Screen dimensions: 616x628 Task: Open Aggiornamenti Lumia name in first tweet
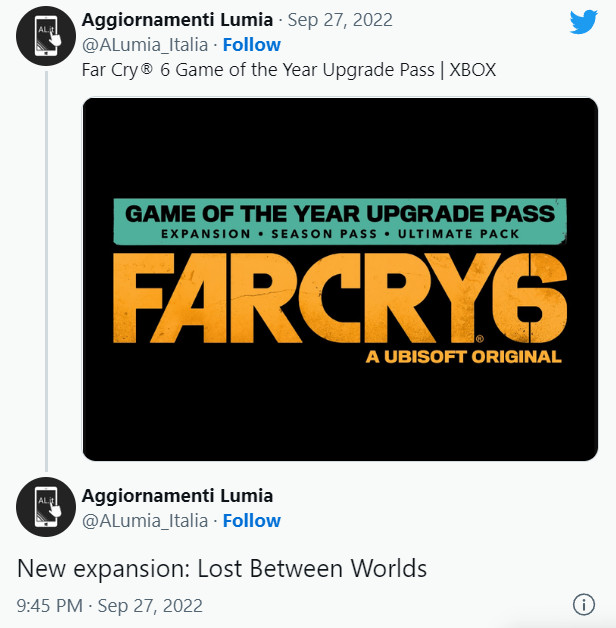176,21
